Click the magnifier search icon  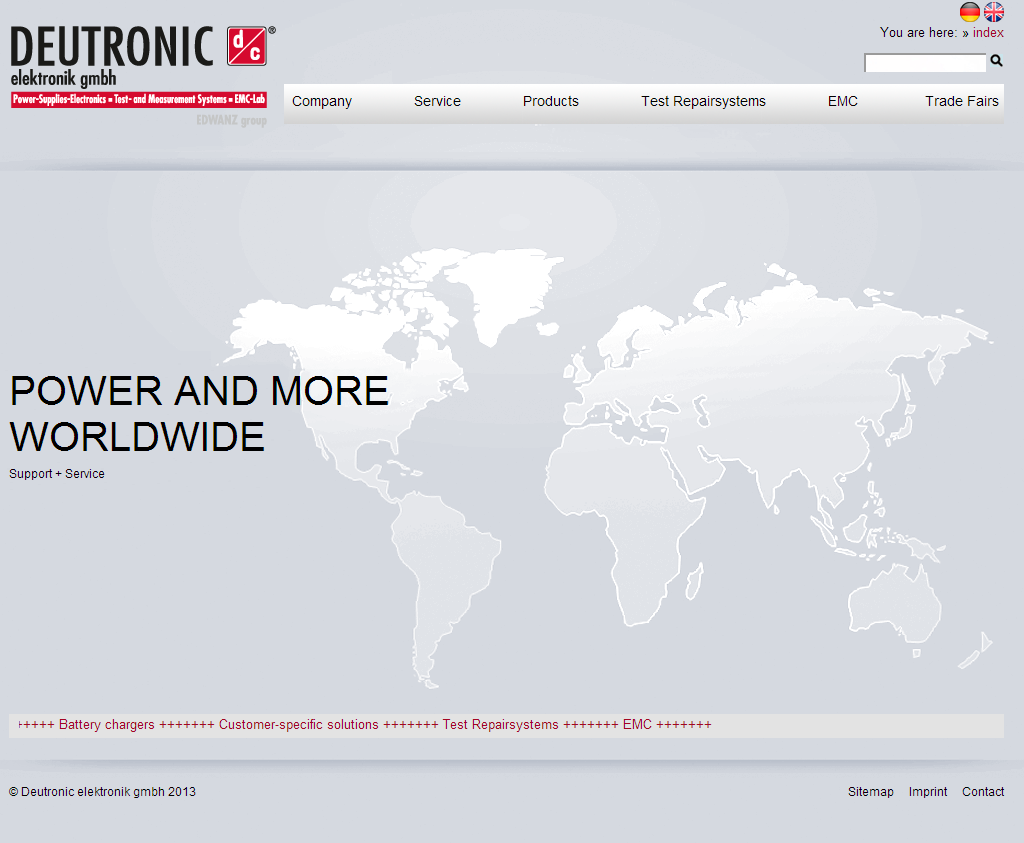click(x=996, y=61)
